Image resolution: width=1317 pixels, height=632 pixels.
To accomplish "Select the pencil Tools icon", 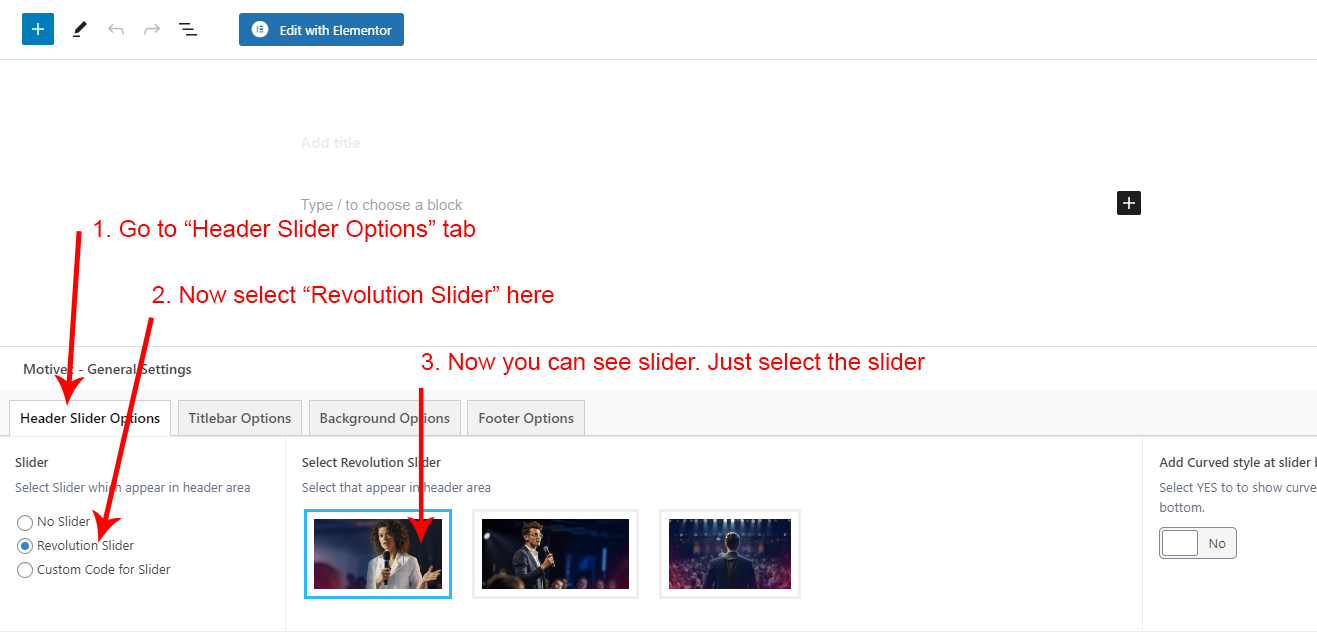I will (80, 30).
